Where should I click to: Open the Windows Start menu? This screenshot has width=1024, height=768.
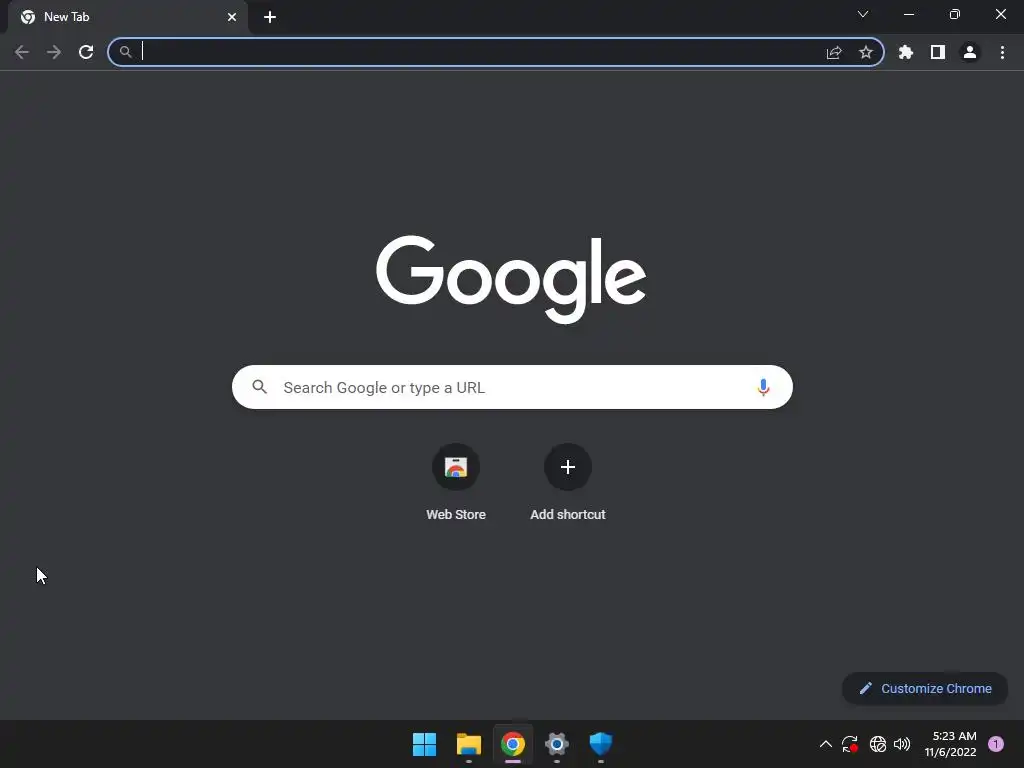click(424, 744)
